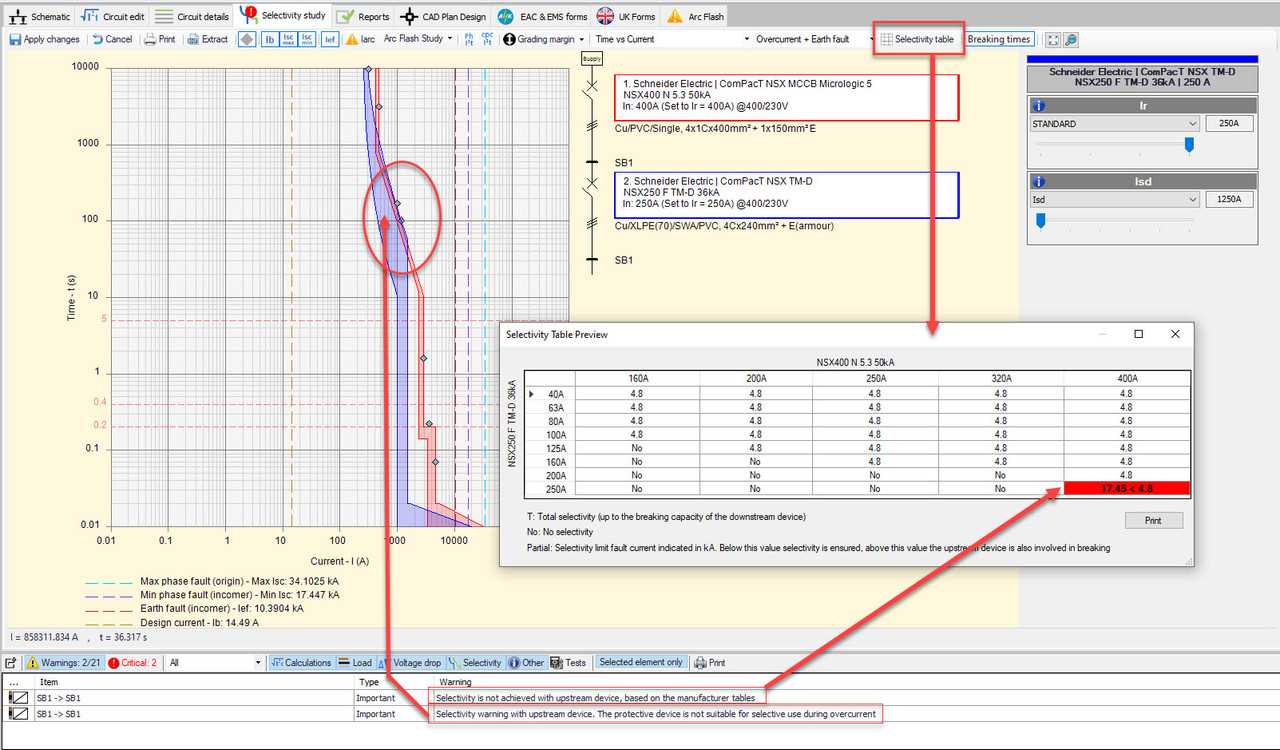Click Print in the warnings bar
The width and height of the screenshot is (1280, 750).
pyautogui.click(x=710, y=663)
